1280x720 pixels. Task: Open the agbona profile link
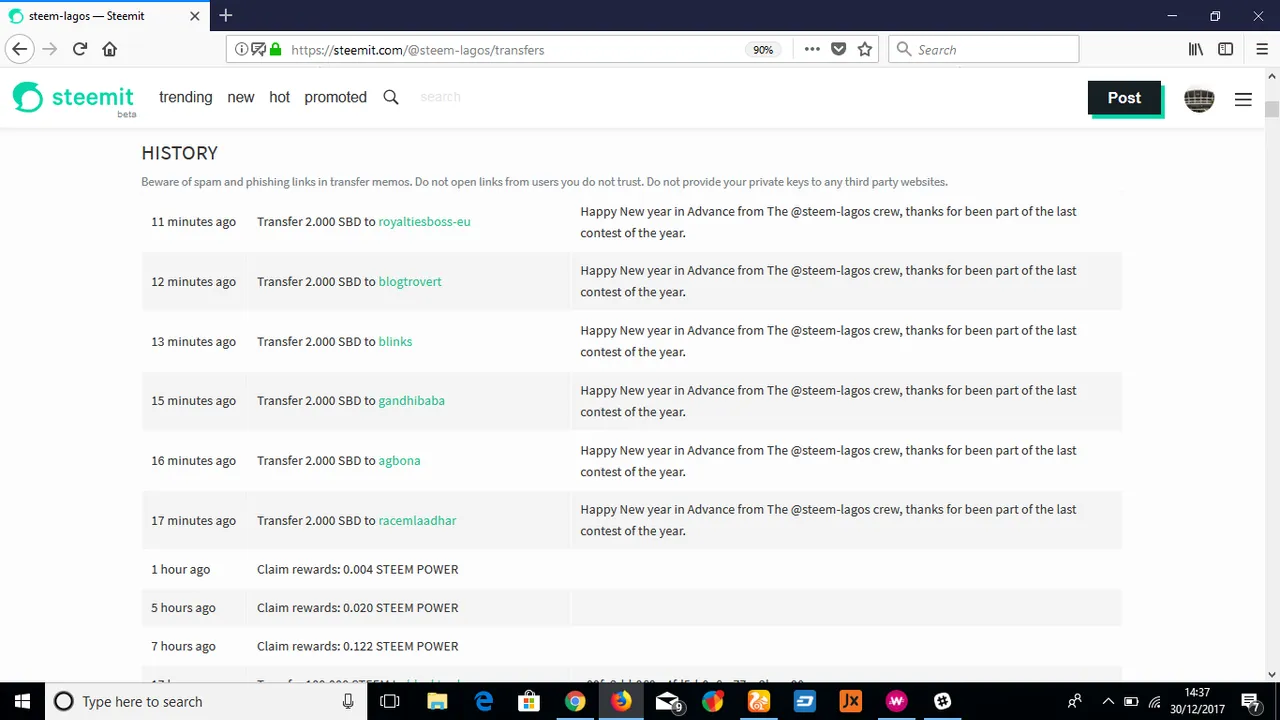pos(399,461)
